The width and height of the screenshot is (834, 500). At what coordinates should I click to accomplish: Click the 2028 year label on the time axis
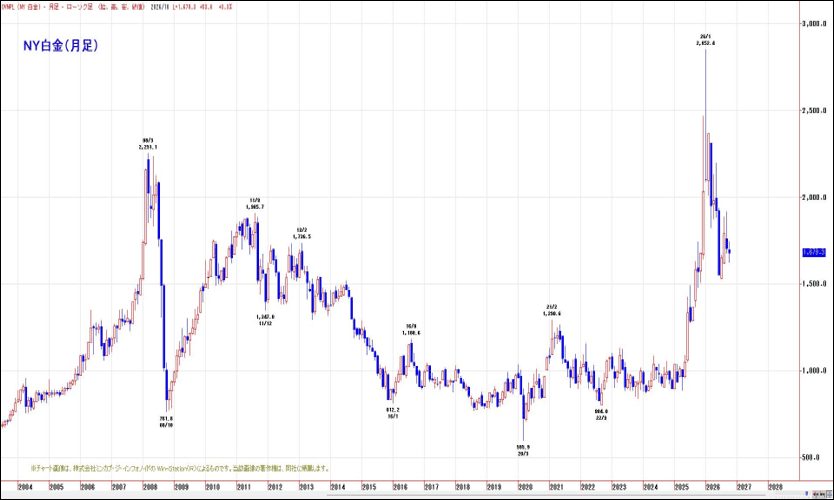click(775, 487)
